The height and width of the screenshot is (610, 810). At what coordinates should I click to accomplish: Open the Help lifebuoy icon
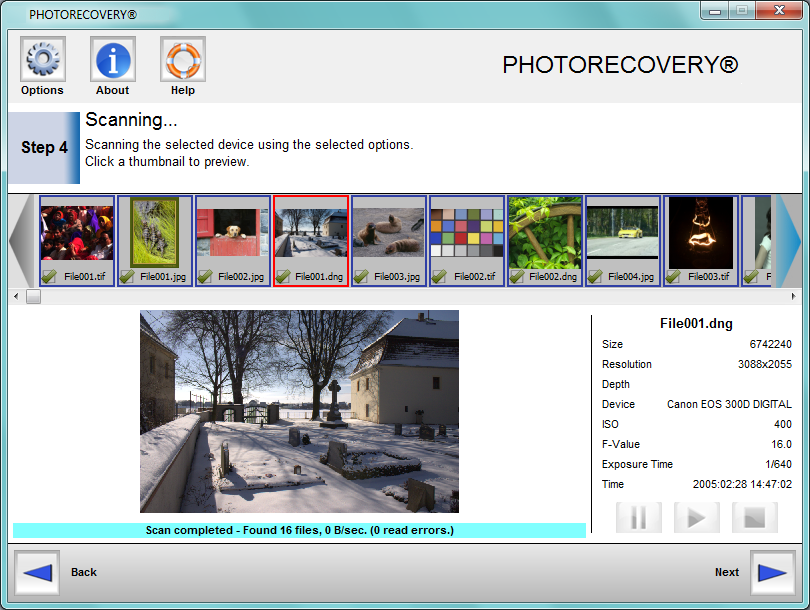coord(183,60)
